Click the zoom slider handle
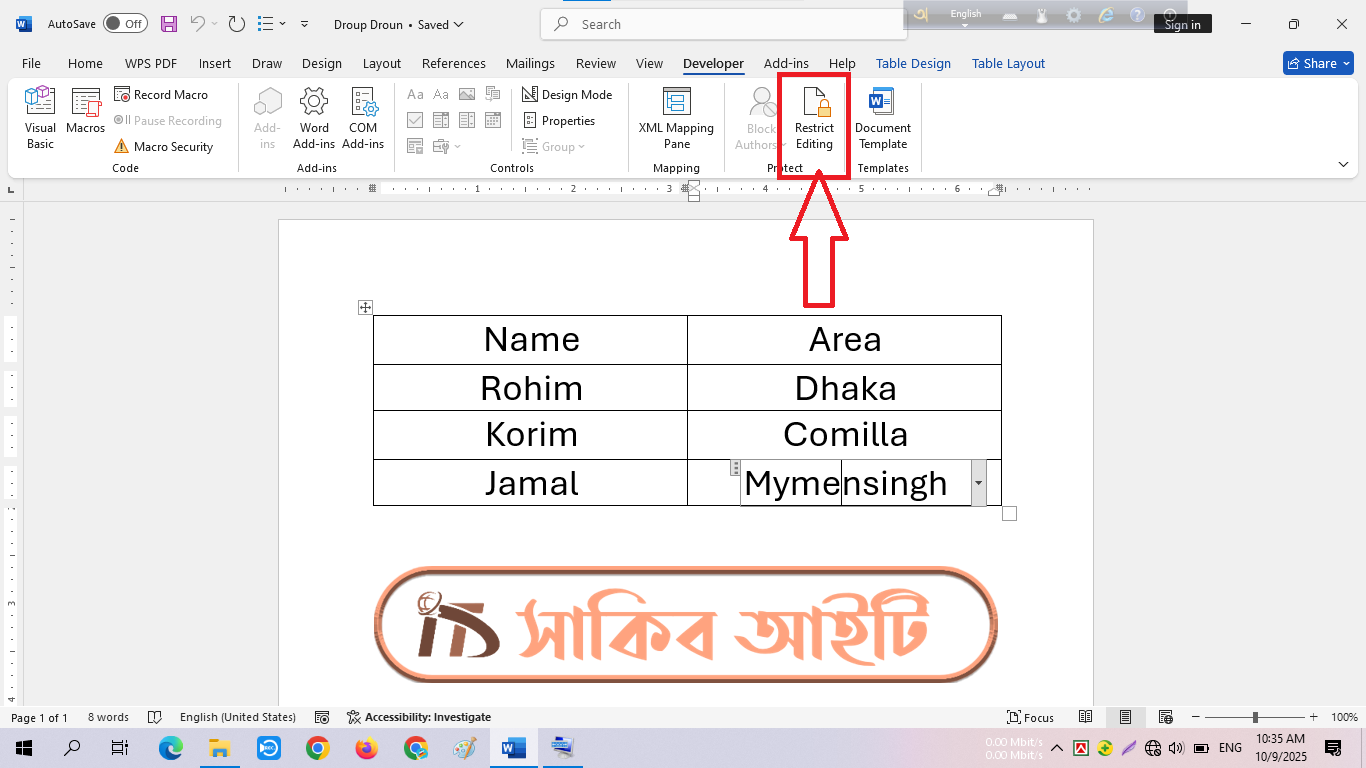Image resolution: width=1366 pixels, height=768 pixels. [1255, 717]
